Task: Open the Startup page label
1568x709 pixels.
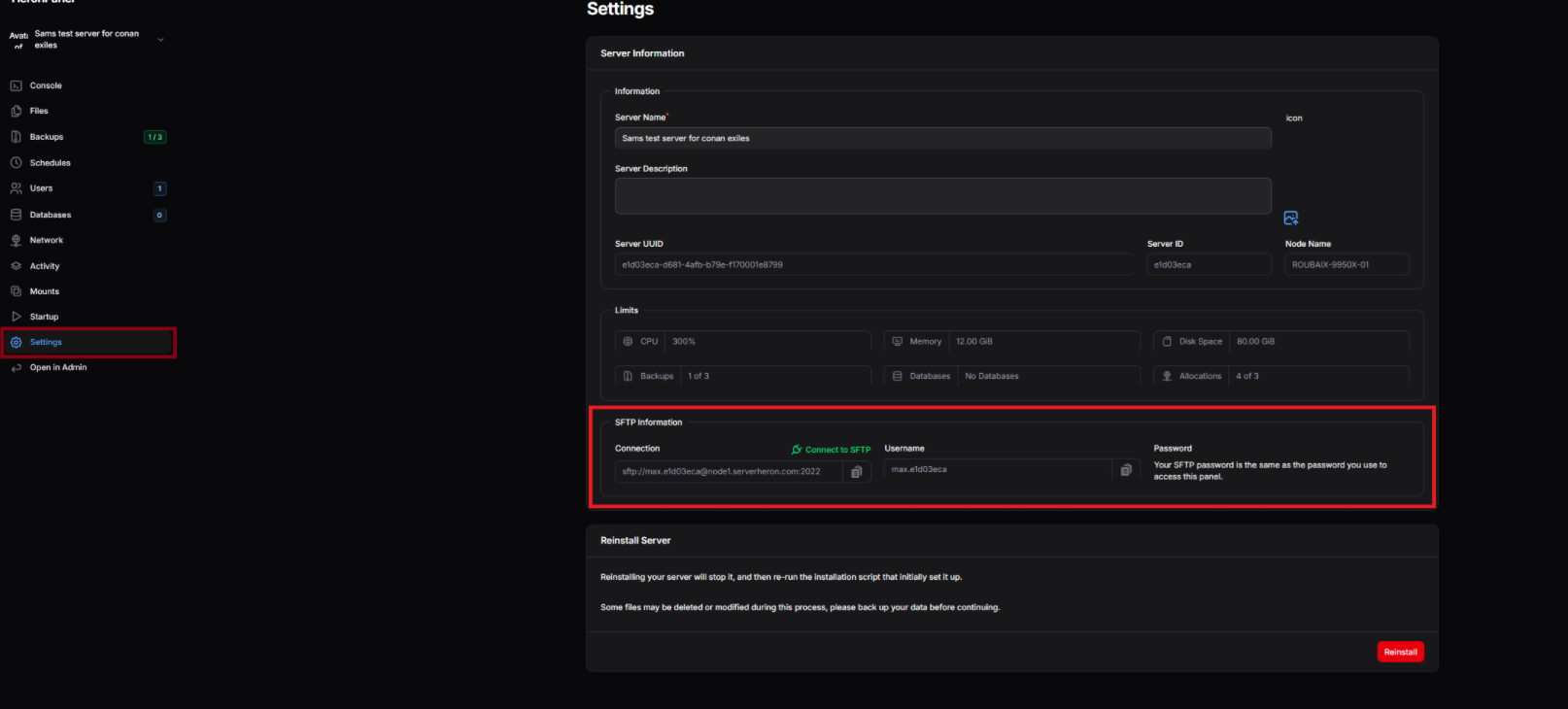Action: coord(44,317)
